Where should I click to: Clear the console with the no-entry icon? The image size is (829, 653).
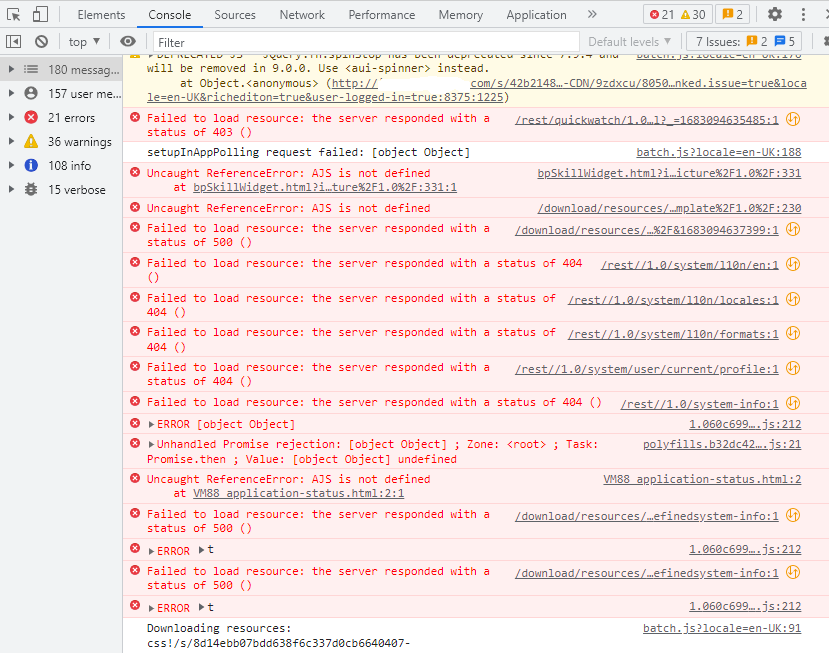pyautogui.click(x=40, y=41)
